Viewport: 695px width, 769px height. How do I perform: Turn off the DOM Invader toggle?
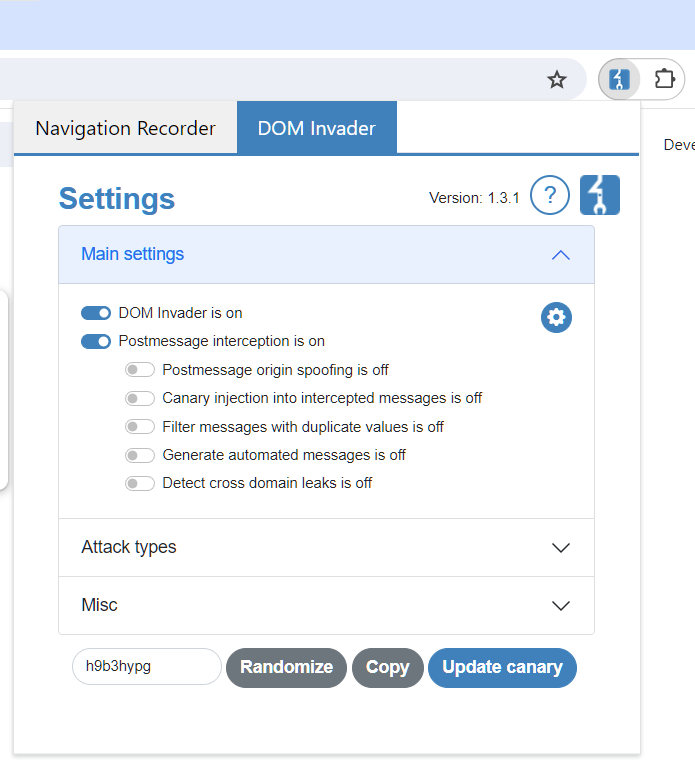pos(96,313)
